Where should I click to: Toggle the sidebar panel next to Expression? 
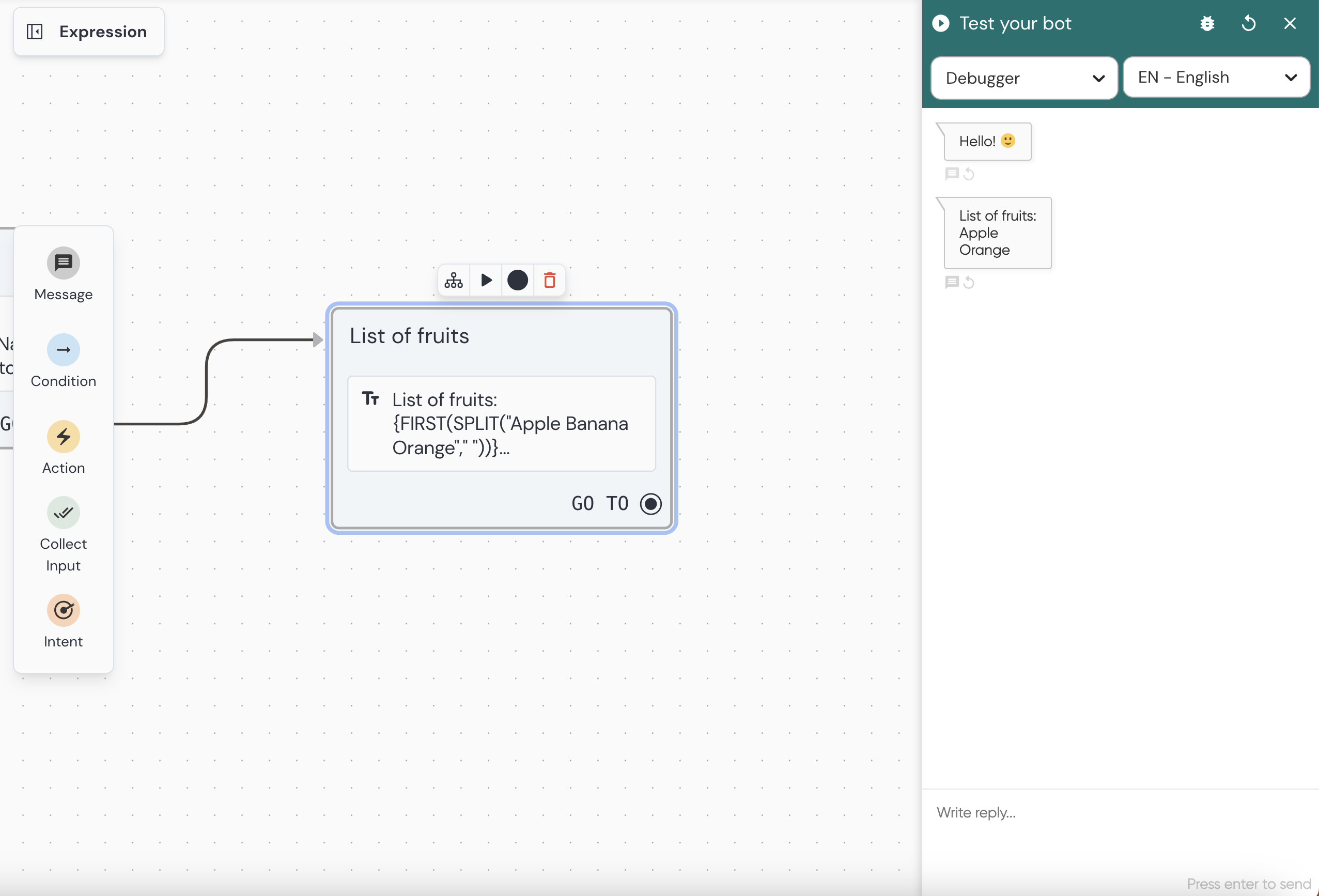coord(35,32)
